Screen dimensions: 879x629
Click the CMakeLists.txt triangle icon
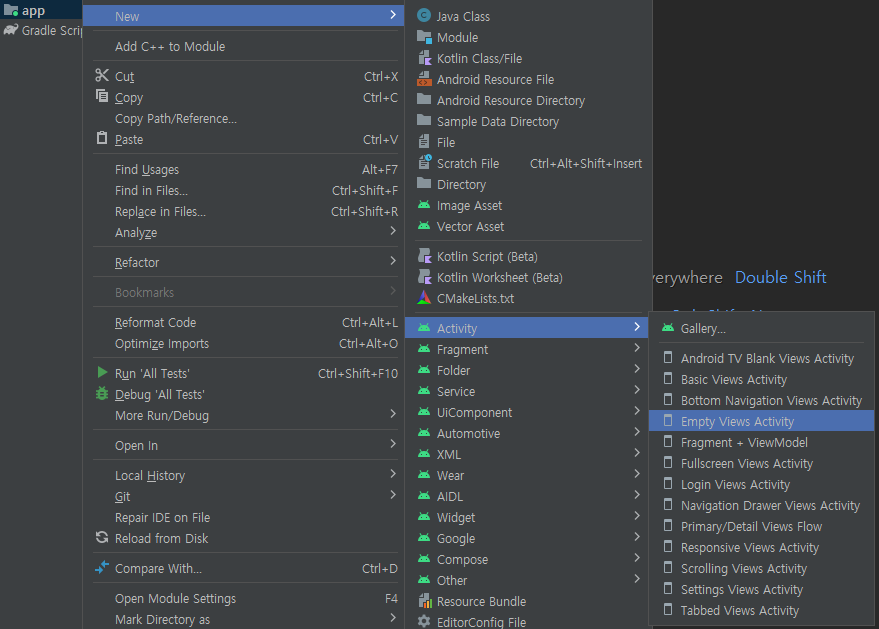click(424, 298)
